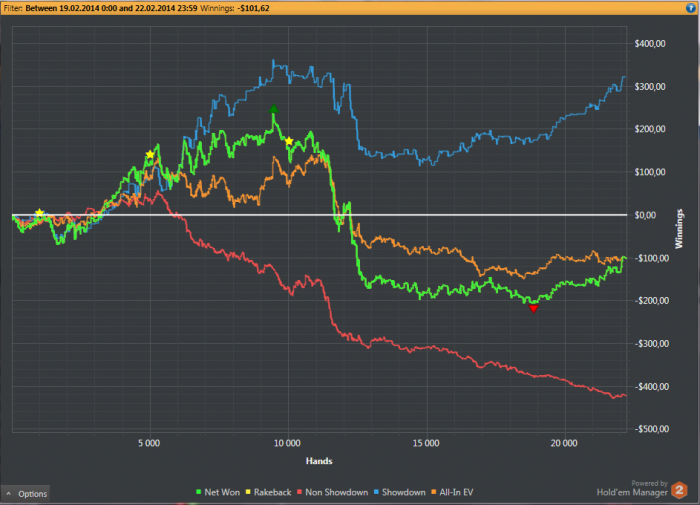
Task: Click the yellow star at chart start
Action: [40, 213]
